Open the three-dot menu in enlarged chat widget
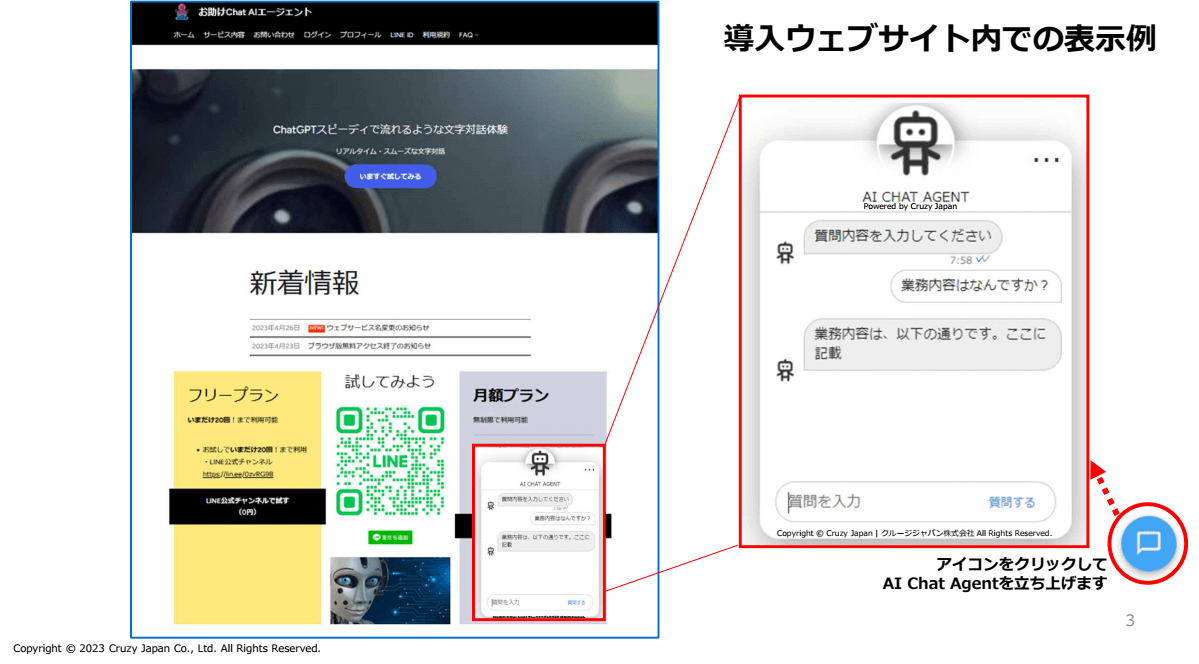Screen dimensions: 1199x664 pyautogui.click(x=1046, y=160)
